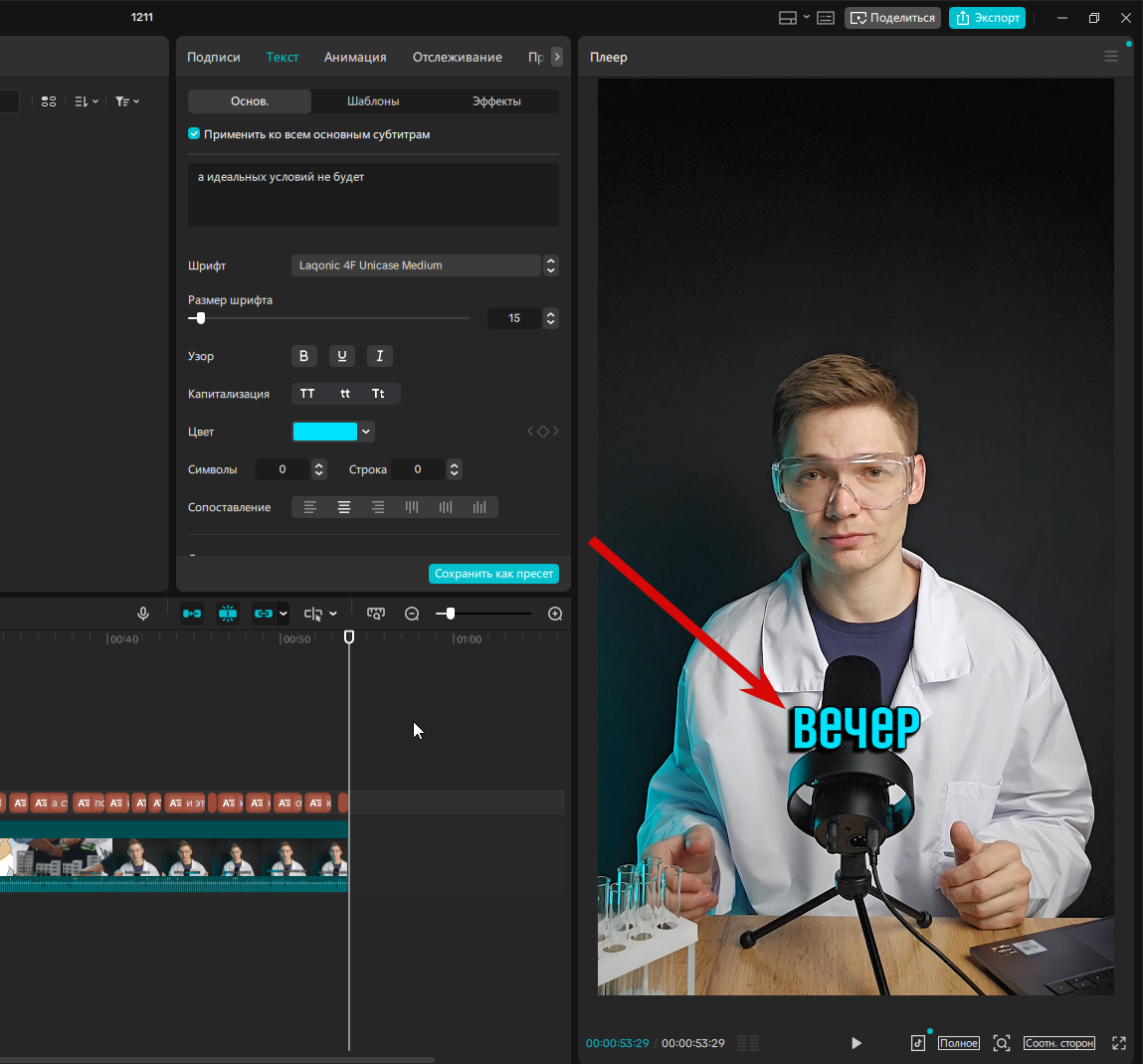Set capitalization to title case Tt

[x=378, y=394]
